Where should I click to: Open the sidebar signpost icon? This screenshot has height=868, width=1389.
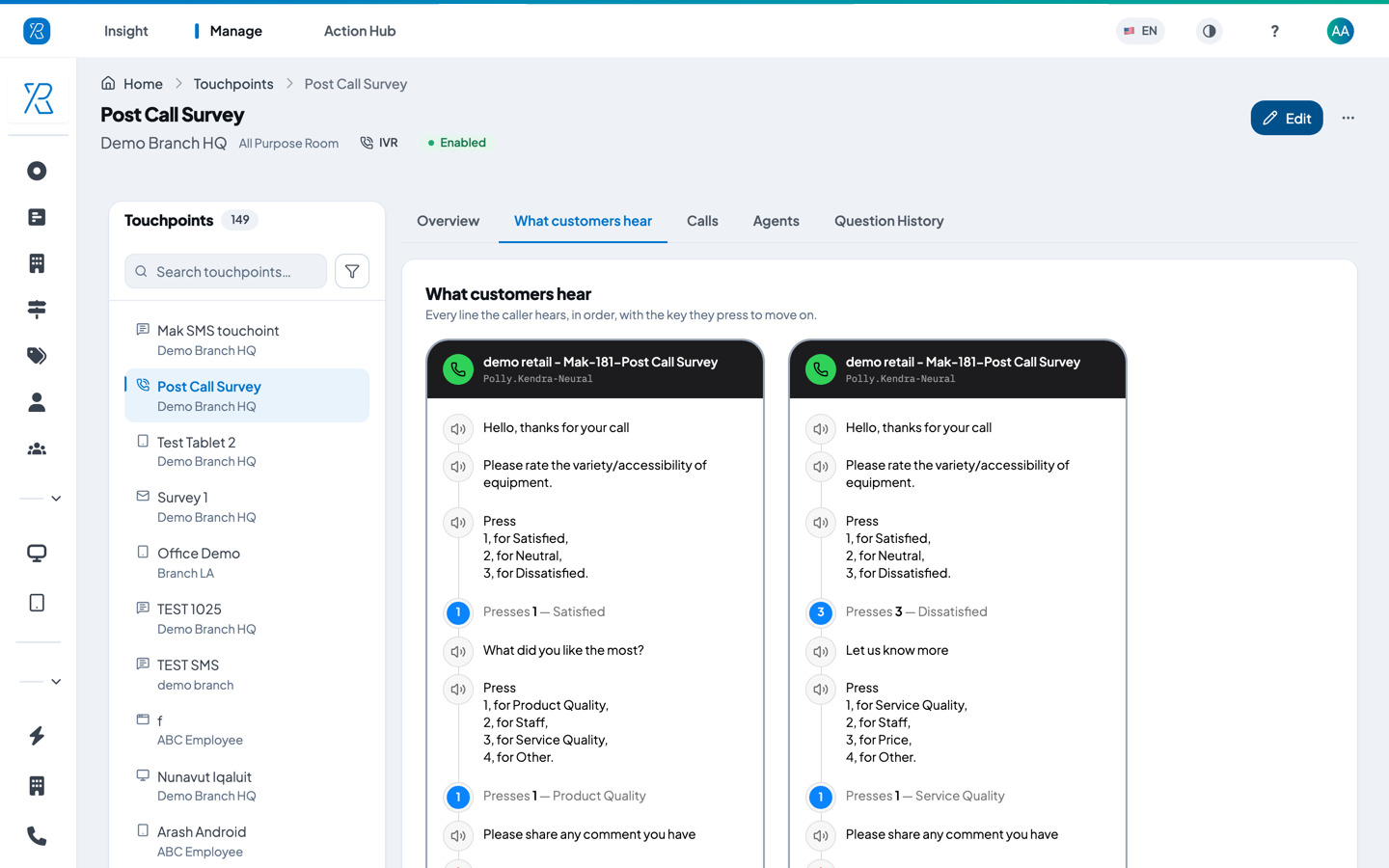(x=37, y=310)
